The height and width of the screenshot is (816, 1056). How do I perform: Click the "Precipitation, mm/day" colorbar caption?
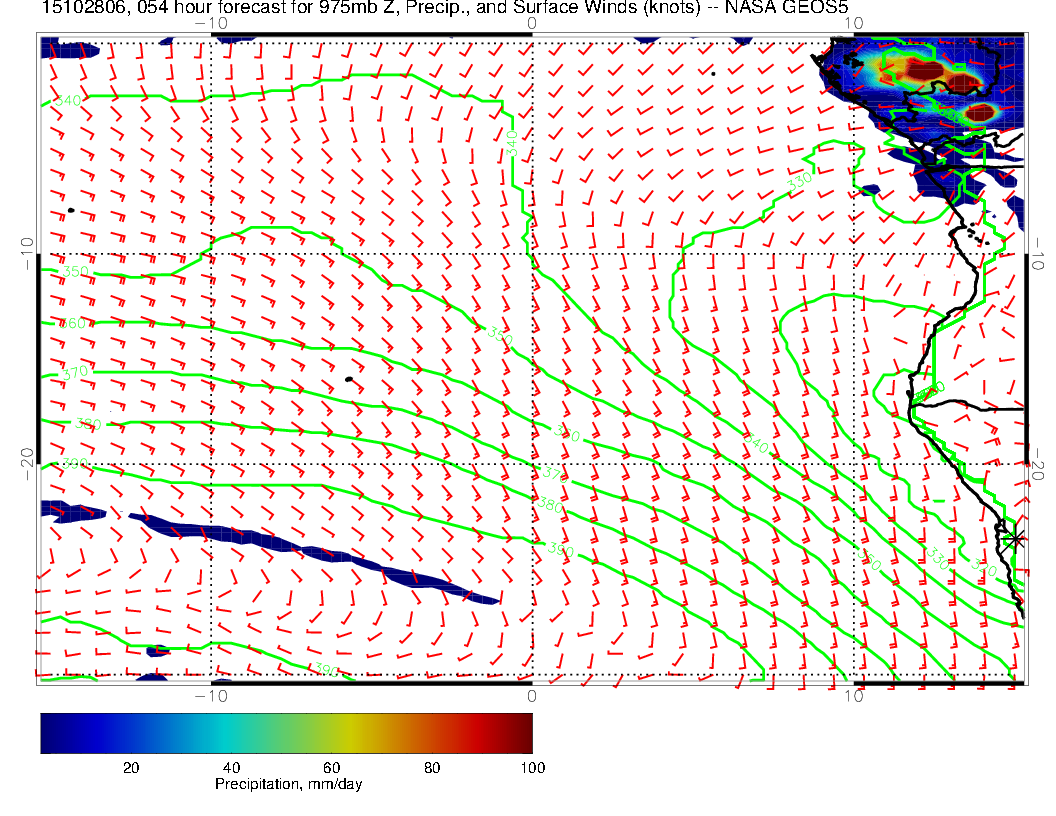288,784
